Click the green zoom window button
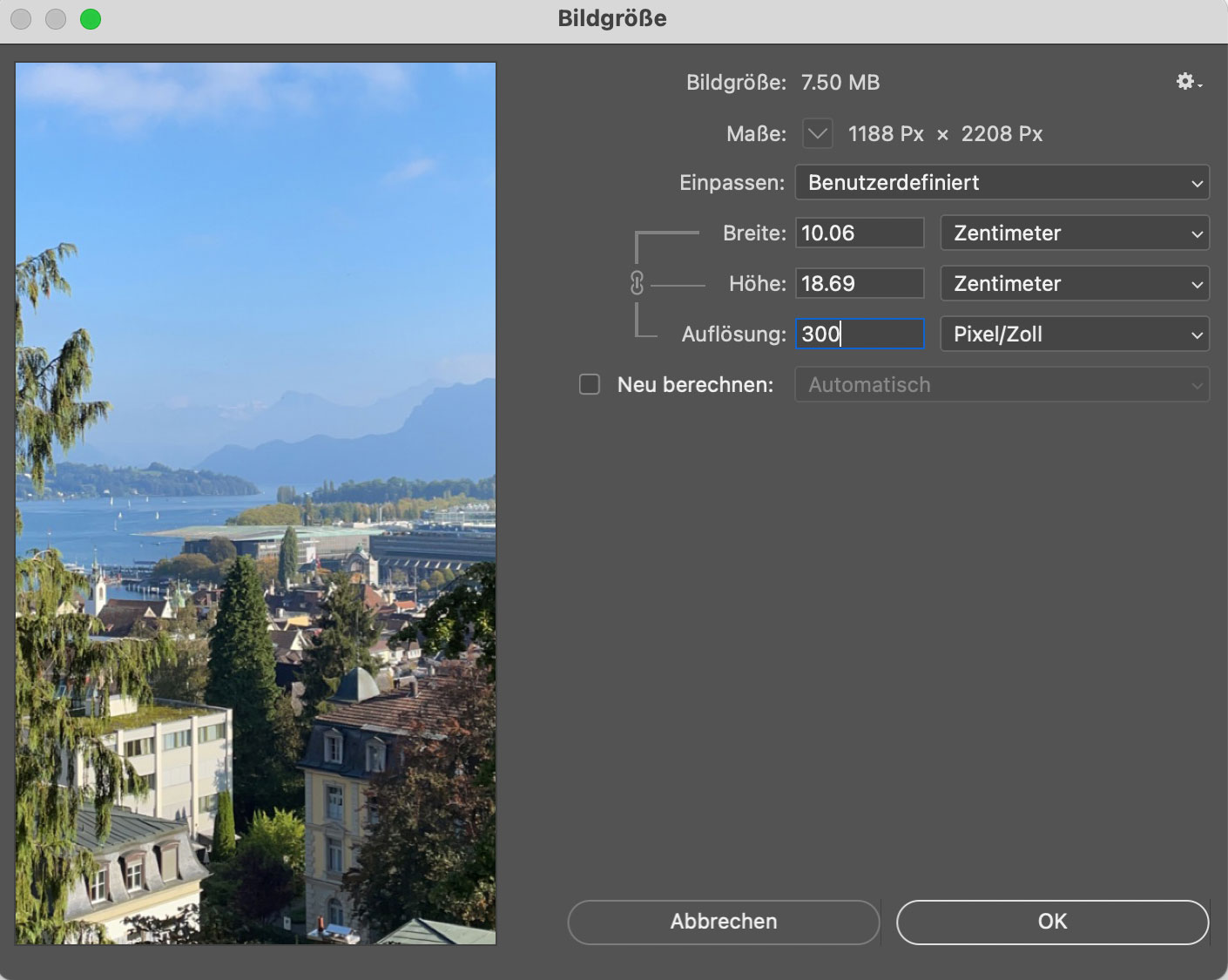 91,18
